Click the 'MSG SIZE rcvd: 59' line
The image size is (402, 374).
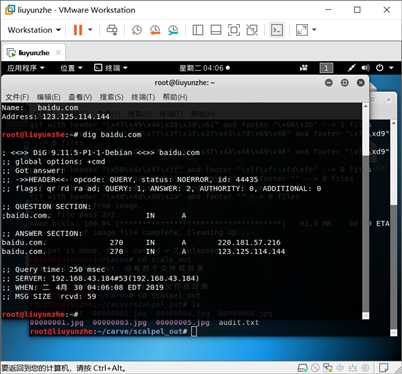49,297
